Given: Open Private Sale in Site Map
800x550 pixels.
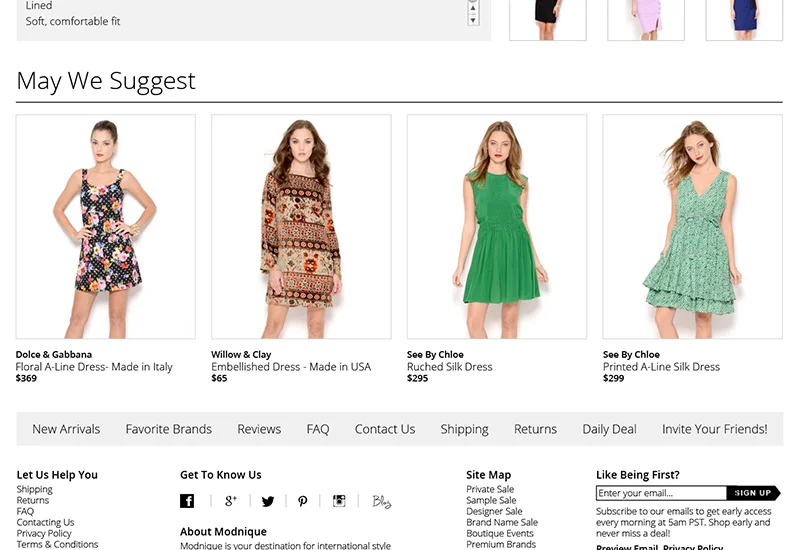Looking at the screenshot, I should (490, 489).
